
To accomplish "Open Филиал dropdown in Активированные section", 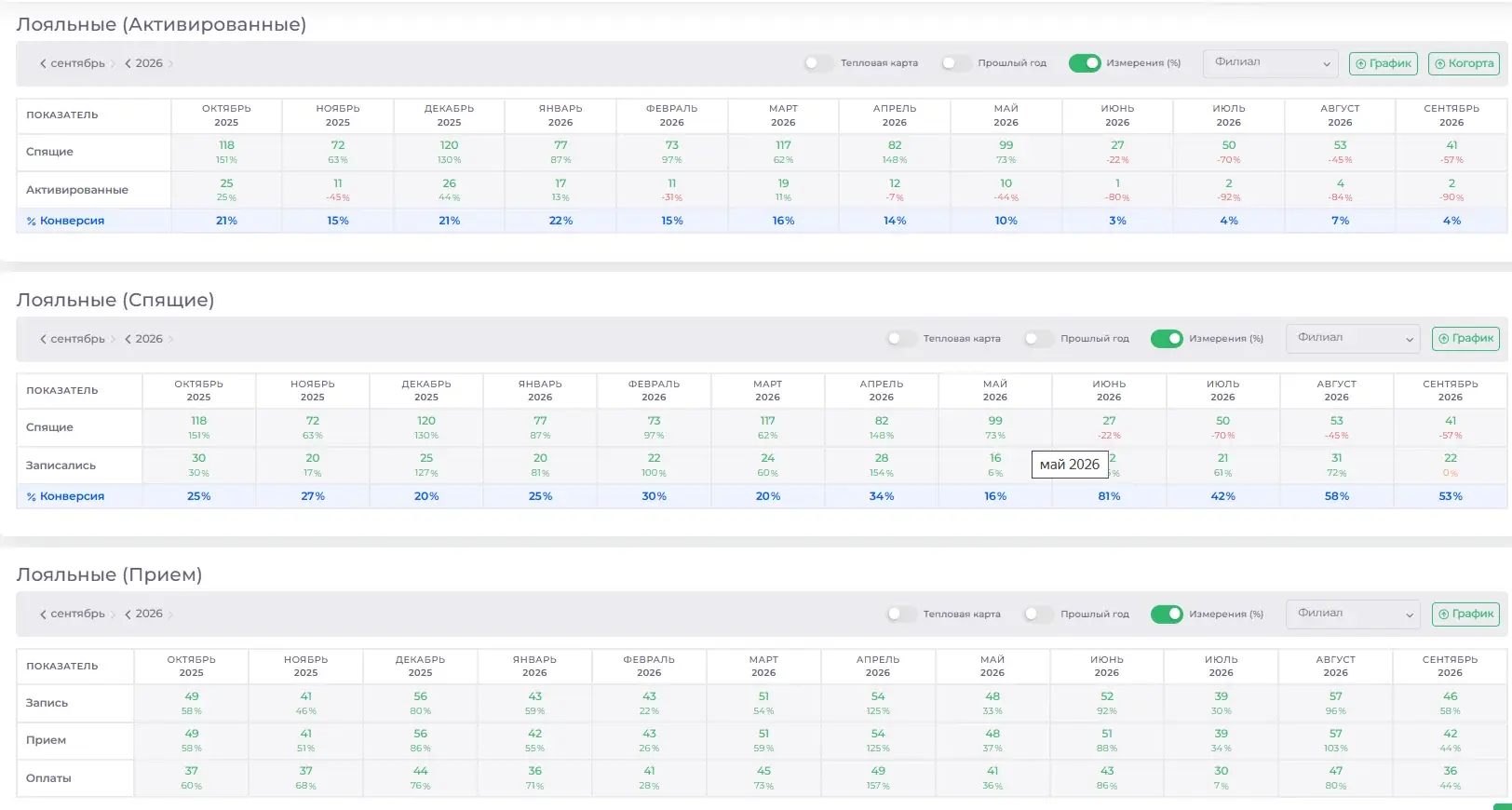I will coord(1270,63).
